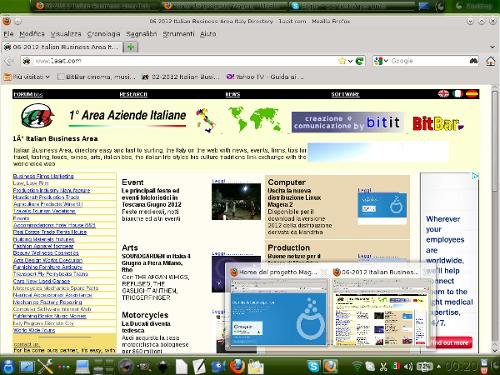The image size is (500, 375).
Task: Open the Cronologia menu
Action: coord(104,34)
